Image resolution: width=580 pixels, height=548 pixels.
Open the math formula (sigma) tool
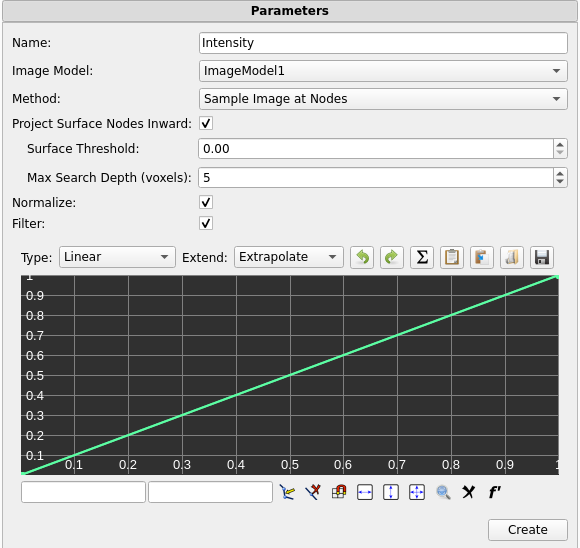click(422, 257)
